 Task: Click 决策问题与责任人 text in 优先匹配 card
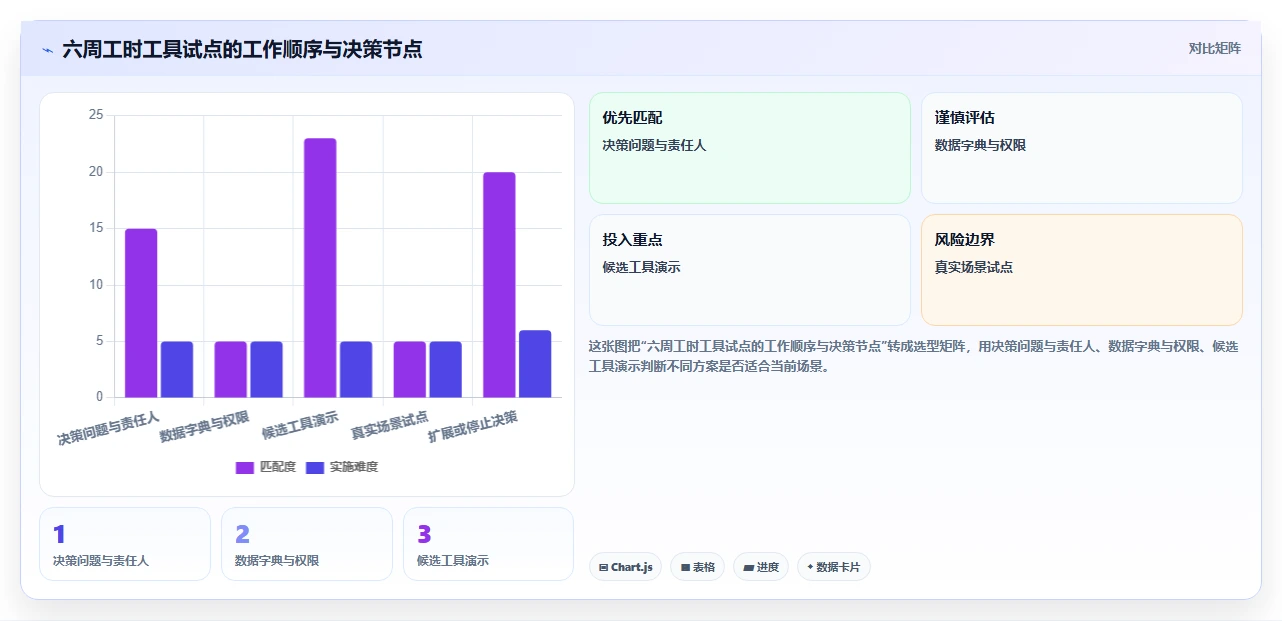coord(654,145)
